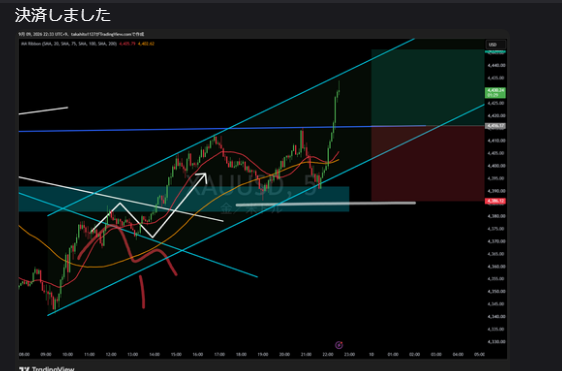
Task: Select the green current price label on axis
Action: pos(495,92)
